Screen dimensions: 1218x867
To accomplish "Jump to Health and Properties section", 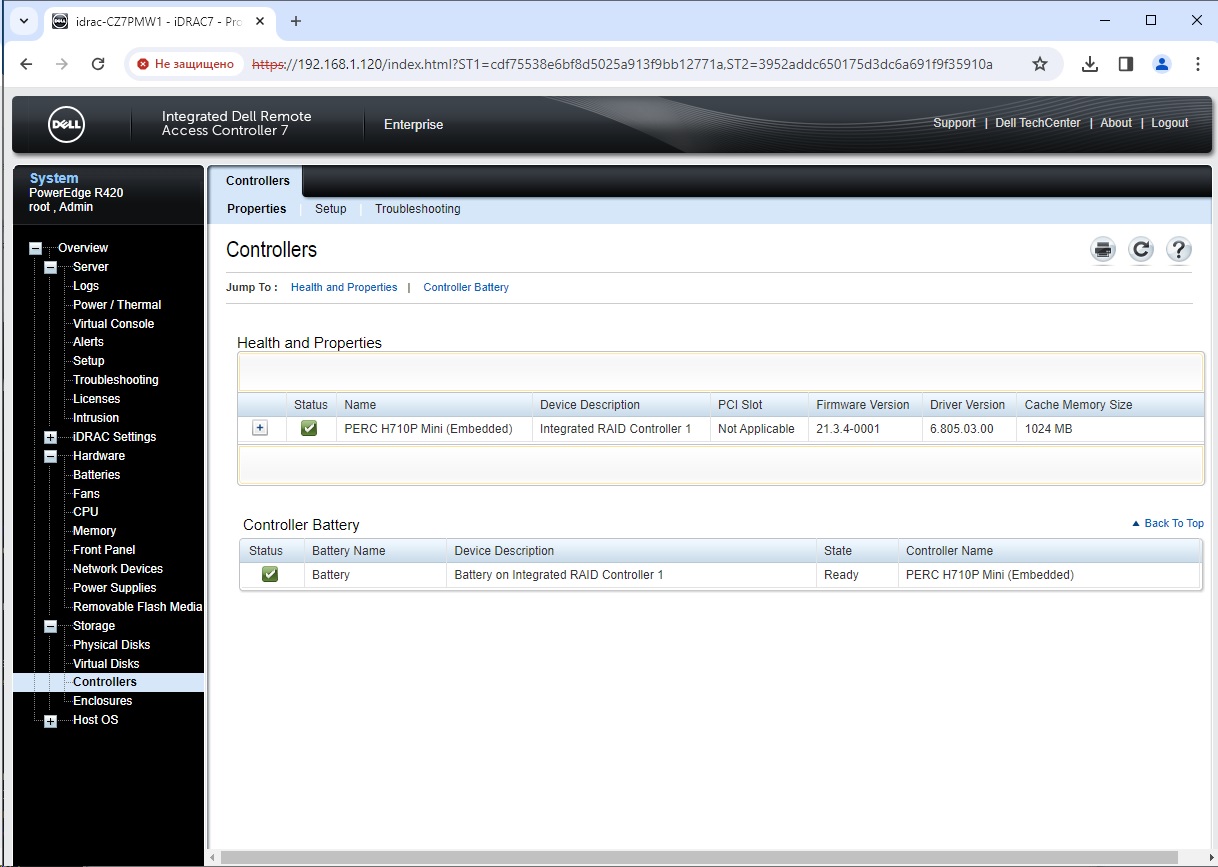I will coord(344,287).
